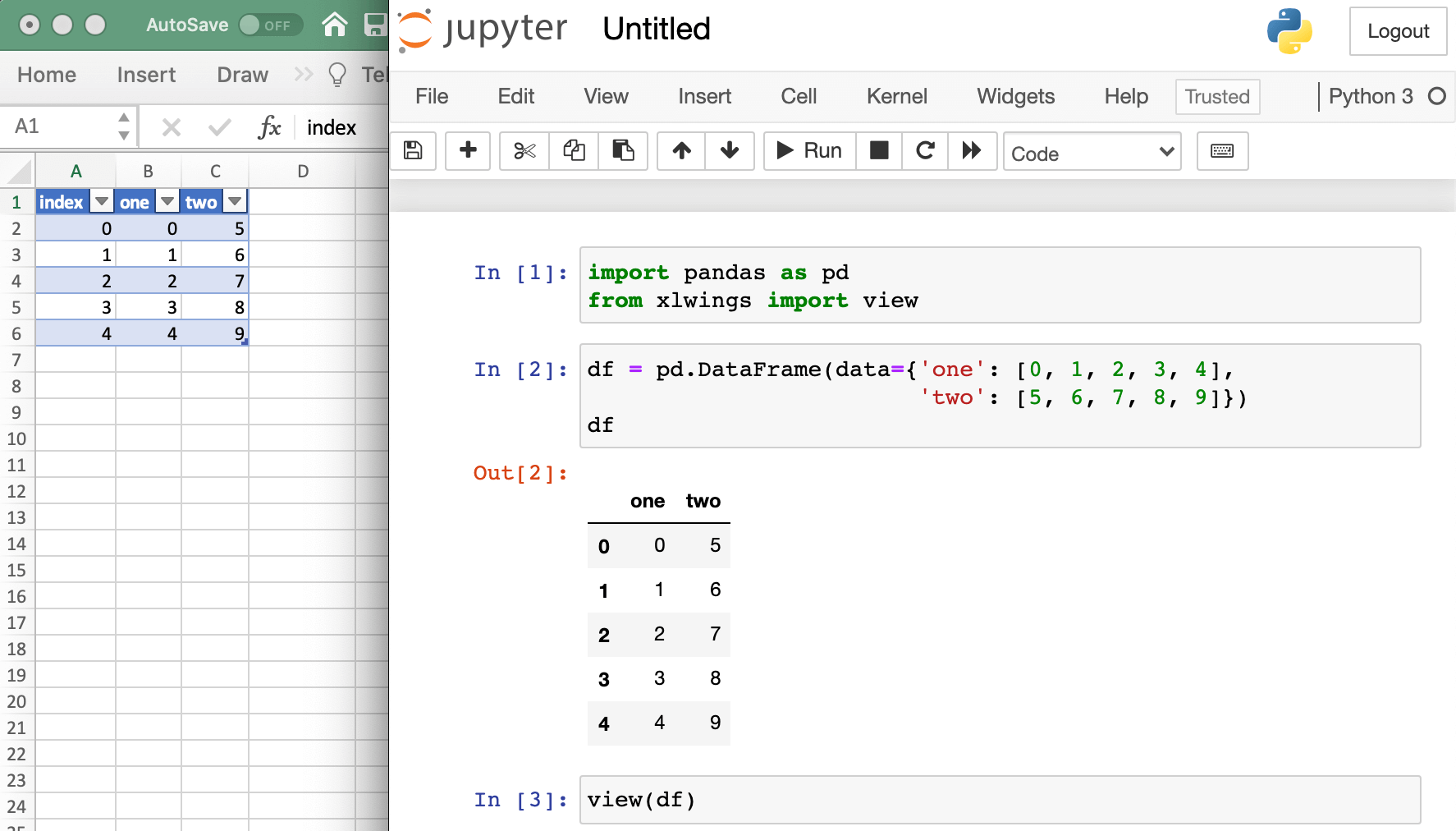Viewport: 1456px width, 831px height.
Task: Expand the cell type Code dropdown
Action: [1092, 152]
